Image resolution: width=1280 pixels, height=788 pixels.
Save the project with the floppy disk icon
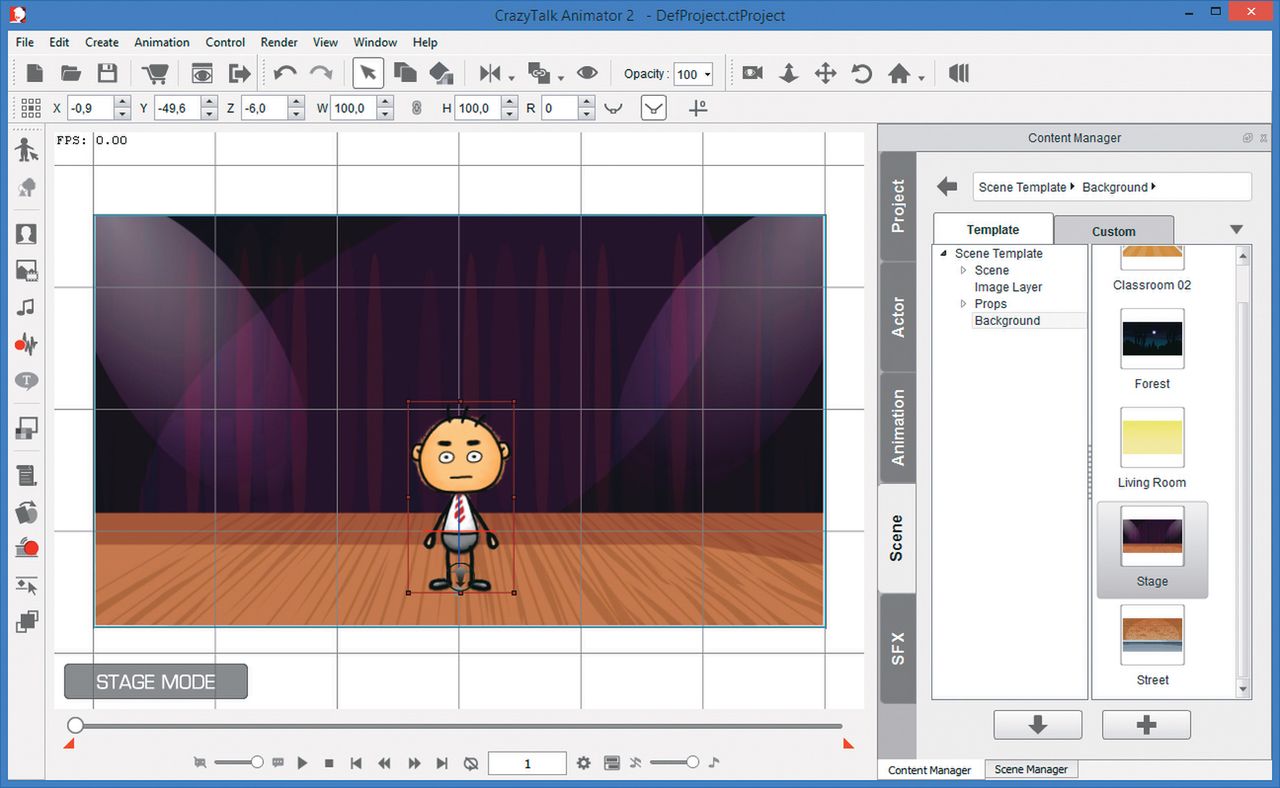107,73
